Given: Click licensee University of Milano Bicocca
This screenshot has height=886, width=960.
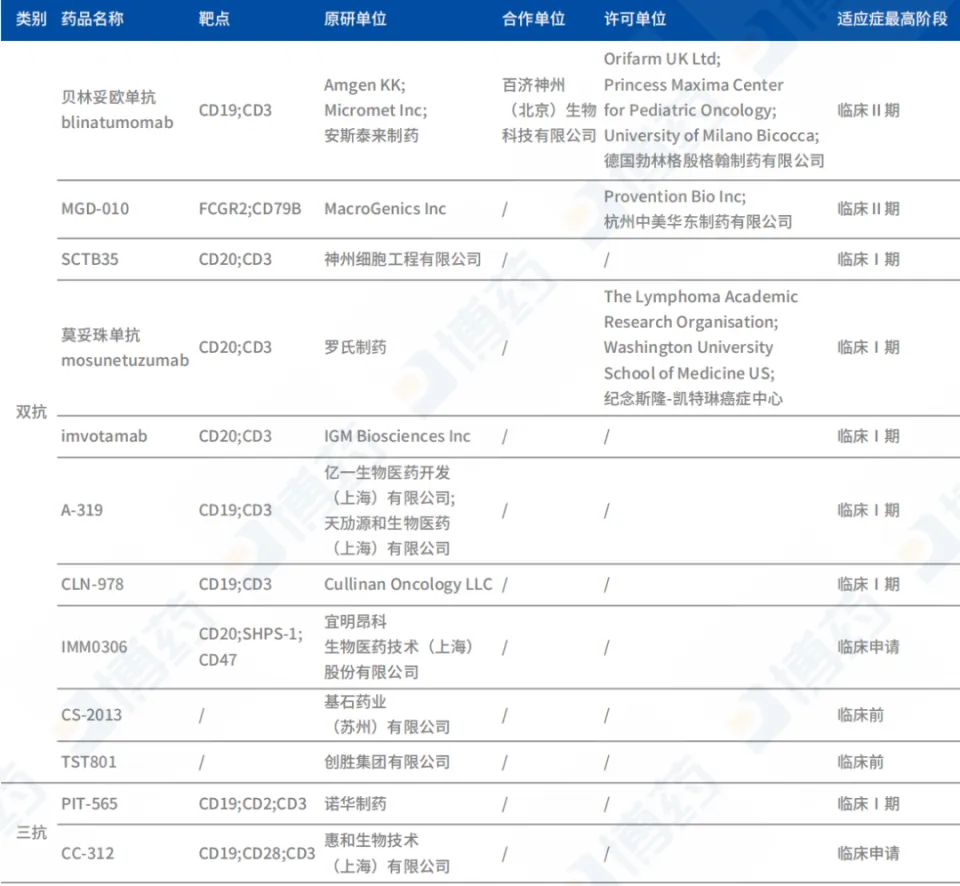Looking at the screenshot, I should [x=711, y=135].
